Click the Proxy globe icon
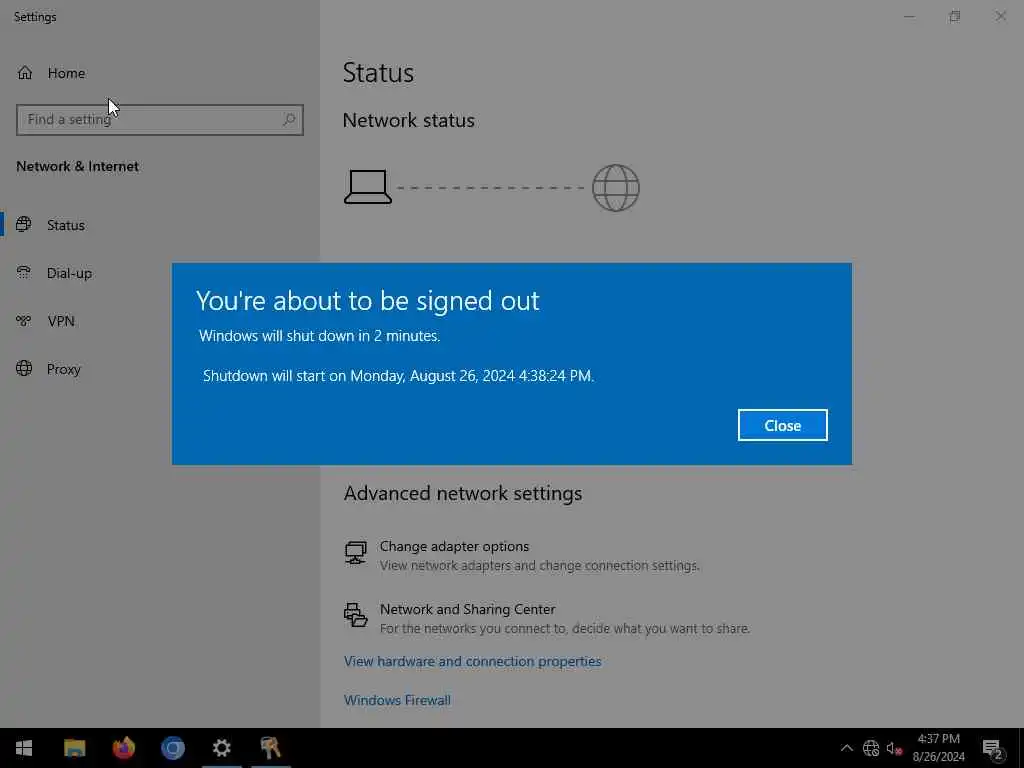1024x768 pixels. click(x=24, y=368)
